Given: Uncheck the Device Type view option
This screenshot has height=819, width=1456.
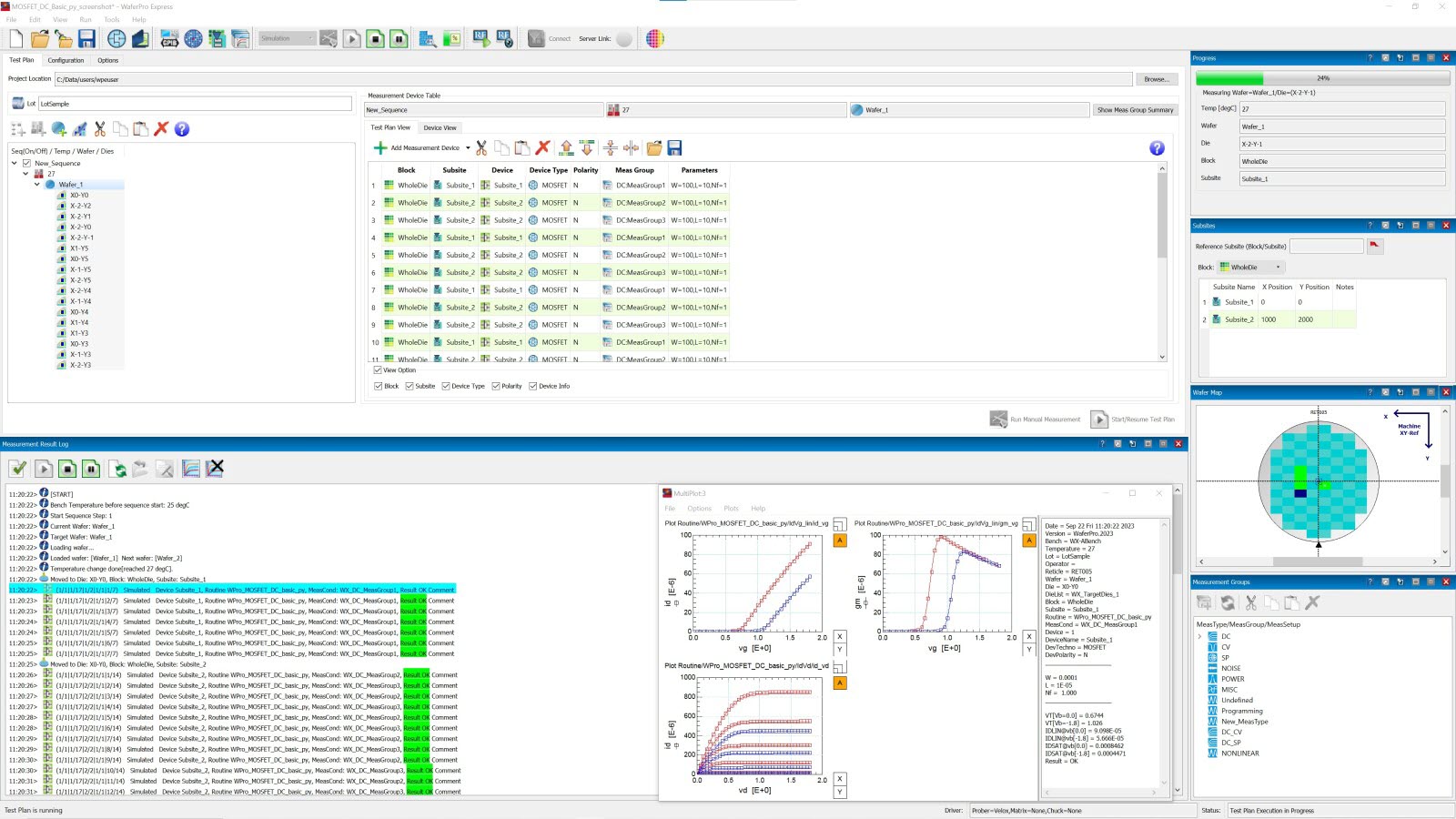Looking at the screenshot, I should point(446,386).
